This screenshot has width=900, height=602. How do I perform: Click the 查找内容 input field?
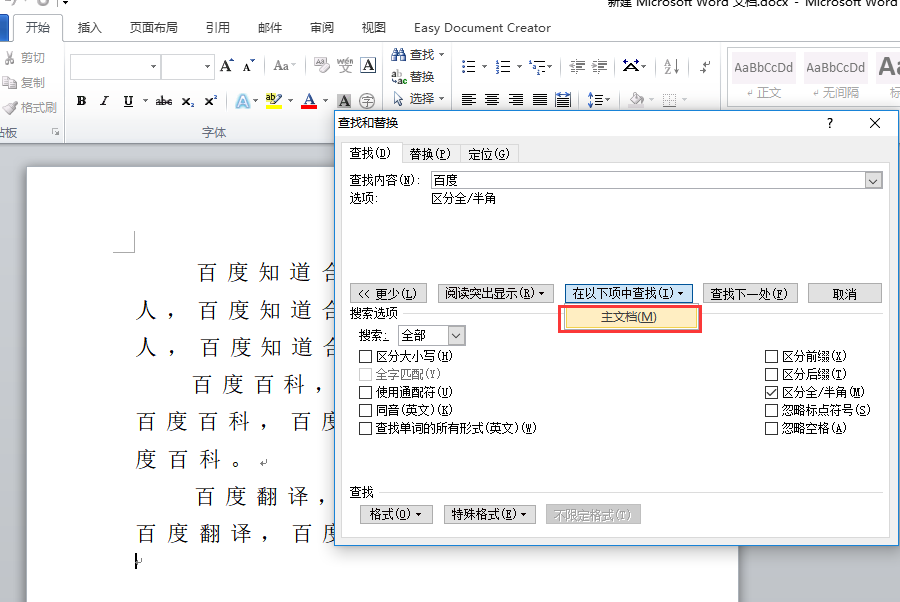point(648,181)
